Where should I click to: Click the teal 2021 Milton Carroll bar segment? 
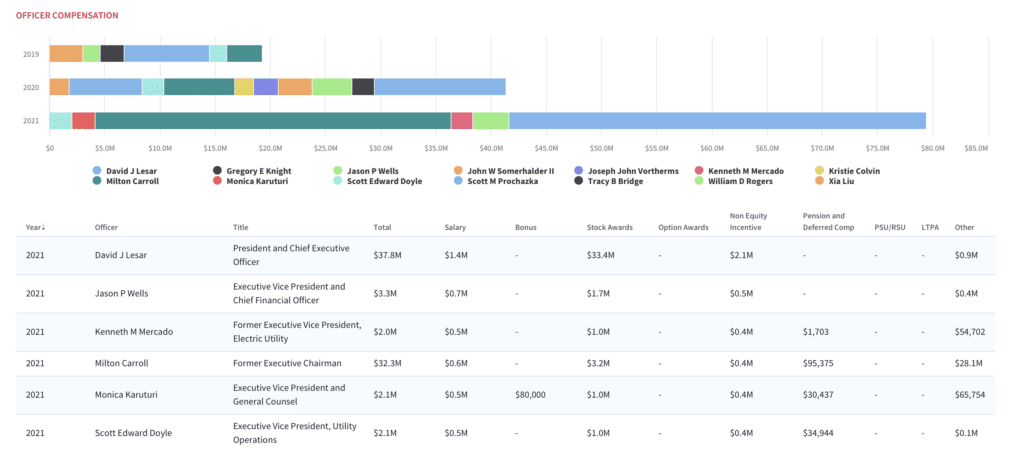point(273,121)
